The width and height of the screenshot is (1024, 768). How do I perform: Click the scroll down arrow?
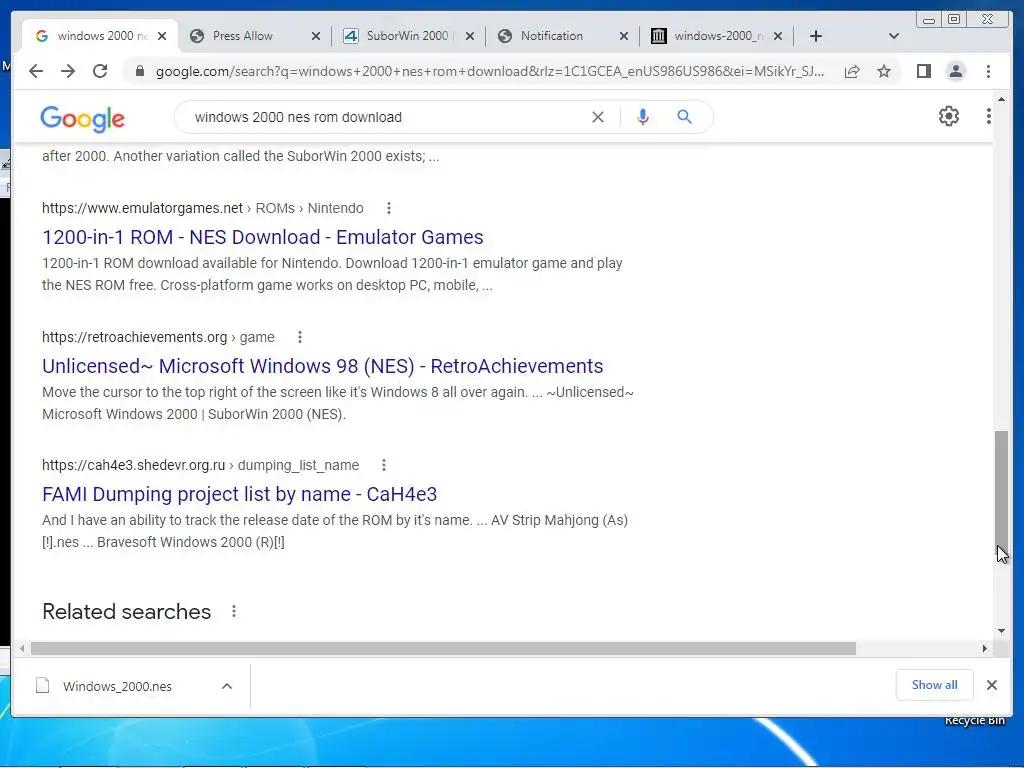point(1001,631)
